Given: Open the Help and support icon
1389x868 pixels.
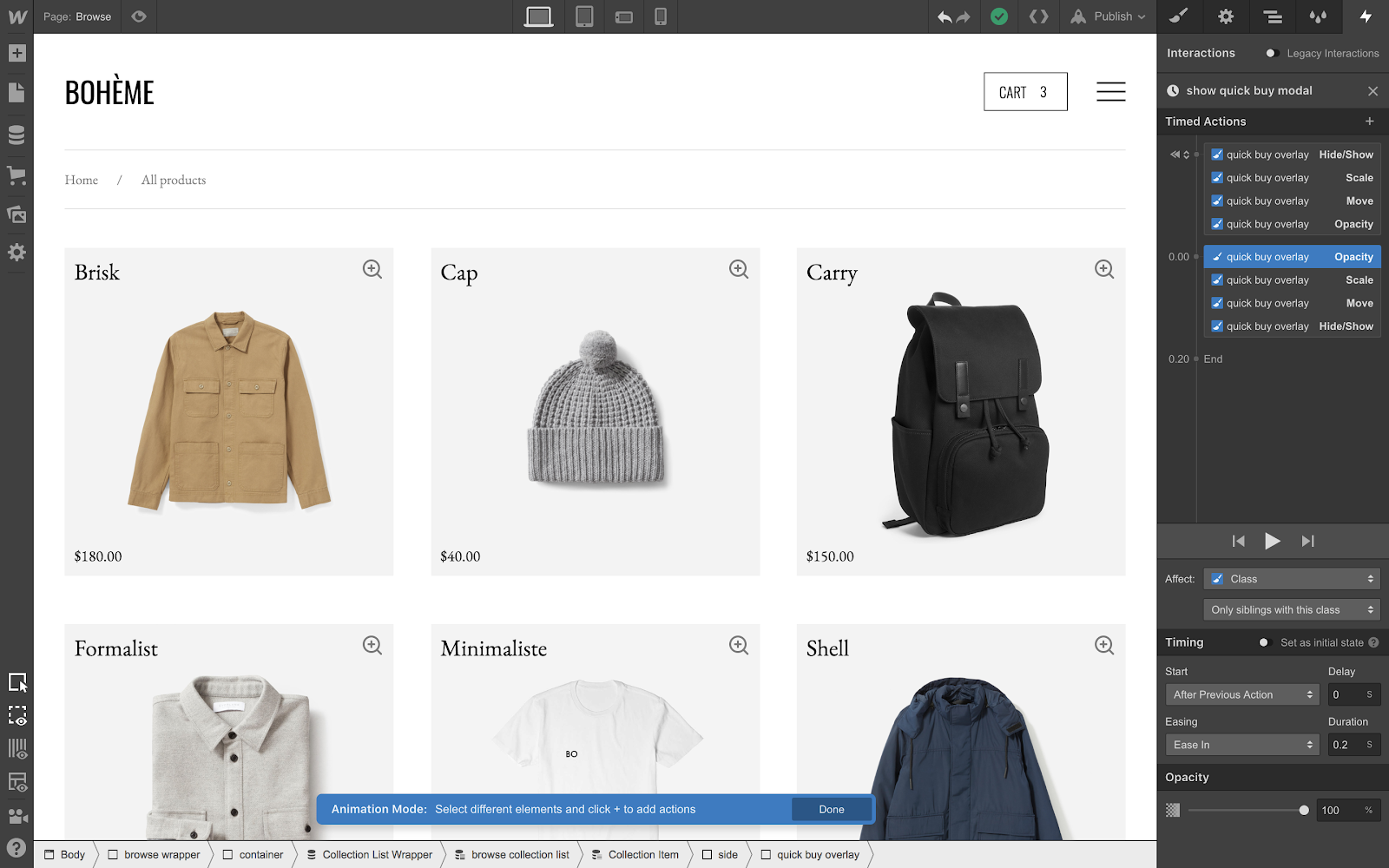Looking at the screenshot, I should [x=16, y=848].
